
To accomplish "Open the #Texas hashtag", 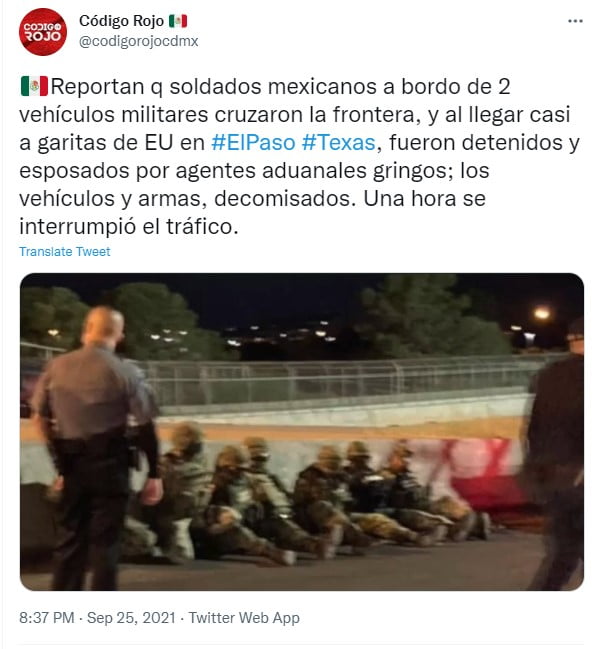I will [x=338, y=142].
